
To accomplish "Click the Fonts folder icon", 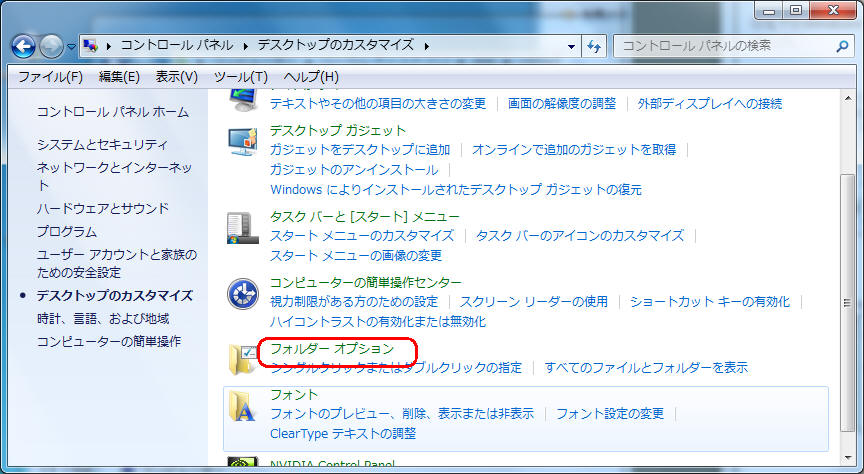I will [x=243, y=406].
